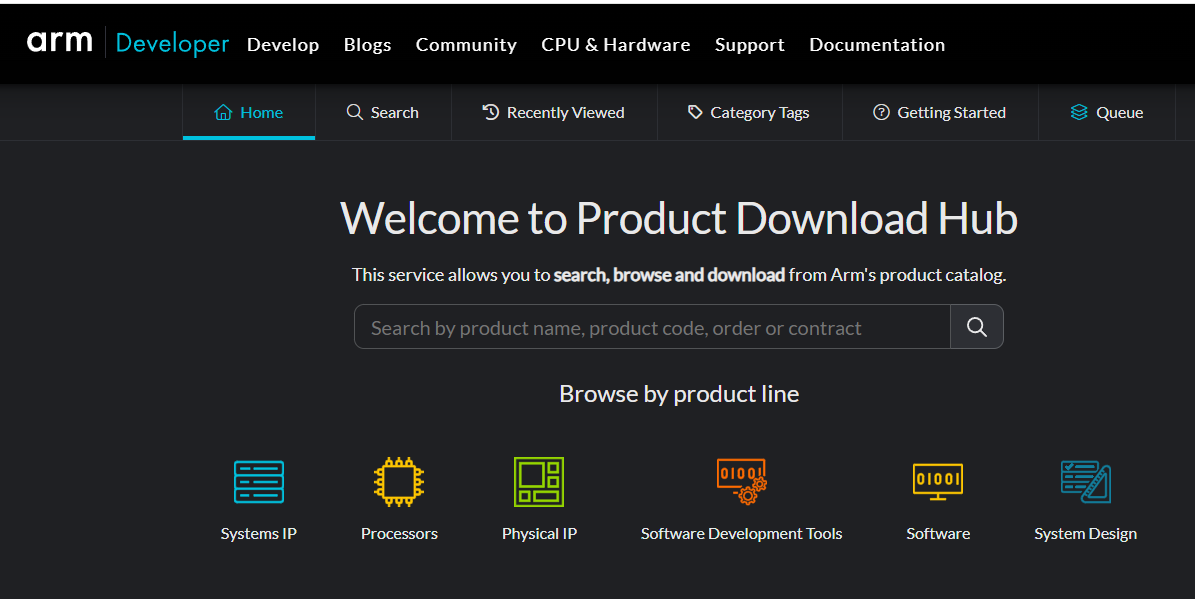Viewport: 1195px width, 599px height.
Task: Click the Software monitor icon
Action: tap(938, 482)
